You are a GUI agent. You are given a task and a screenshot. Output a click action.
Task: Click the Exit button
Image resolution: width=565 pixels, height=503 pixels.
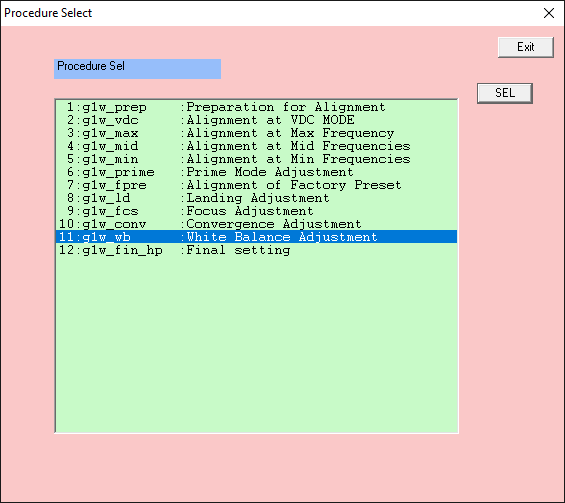point(525,47)
